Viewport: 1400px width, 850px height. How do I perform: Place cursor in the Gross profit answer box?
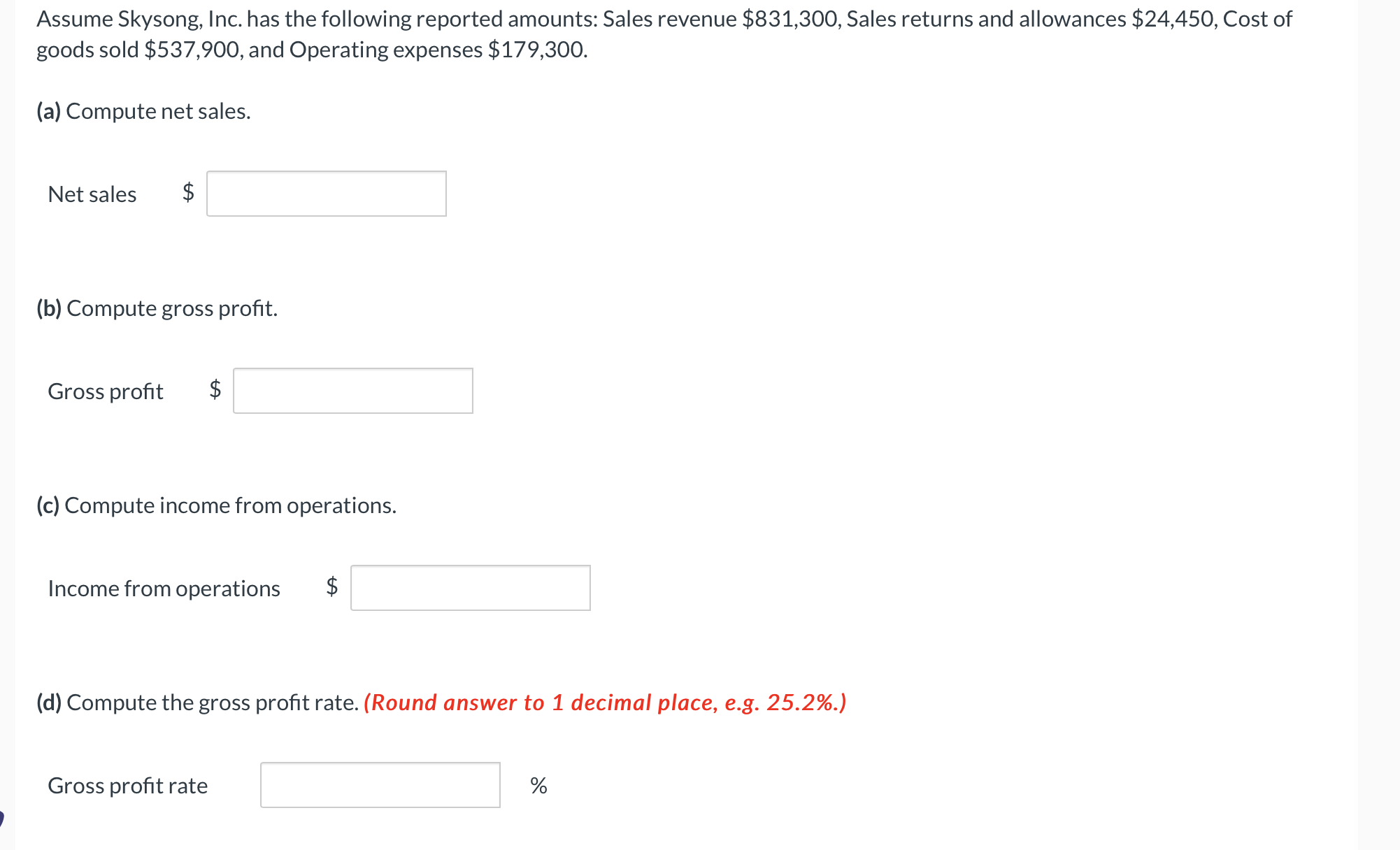353,390
